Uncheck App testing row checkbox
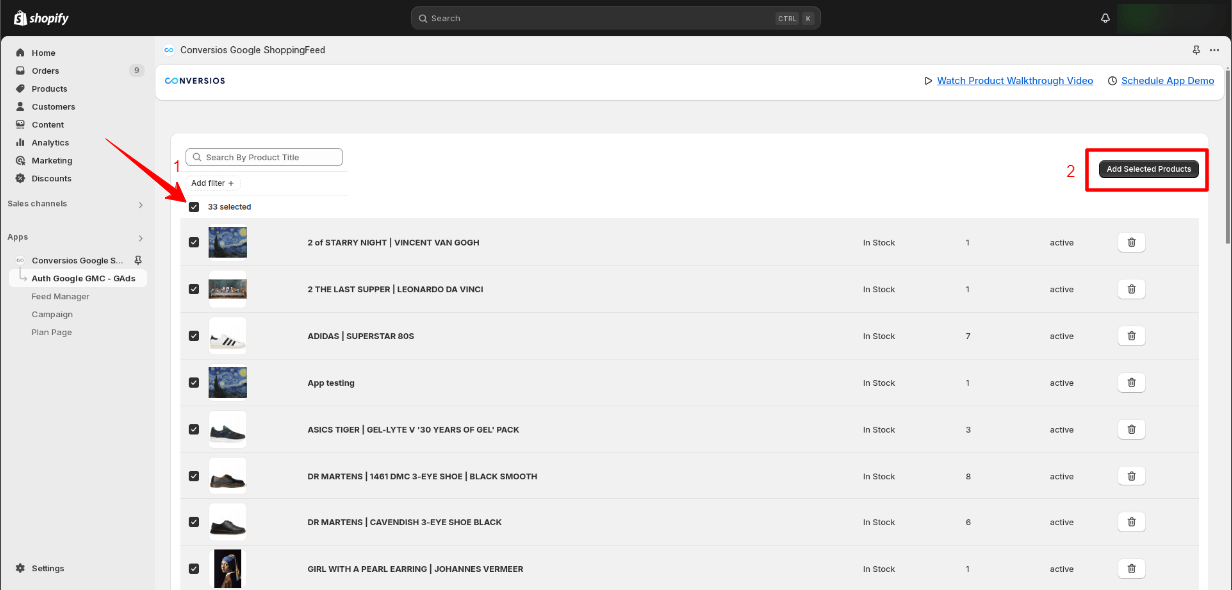The height and width of the screenshot is (590, 1232). 194,382
